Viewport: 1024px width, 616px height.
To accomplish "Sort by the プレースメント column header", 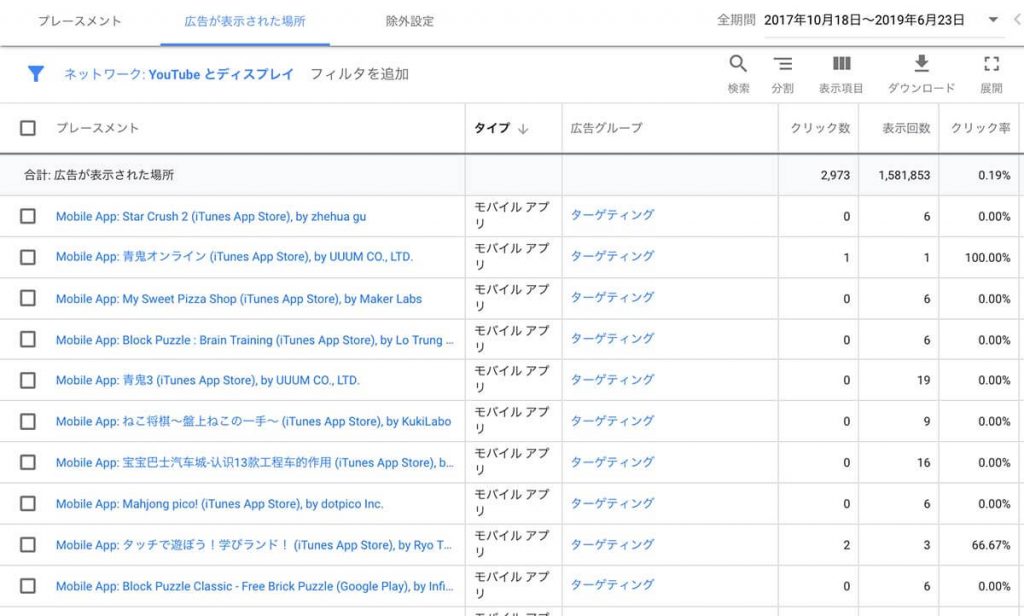I will [x=97, y=128].
